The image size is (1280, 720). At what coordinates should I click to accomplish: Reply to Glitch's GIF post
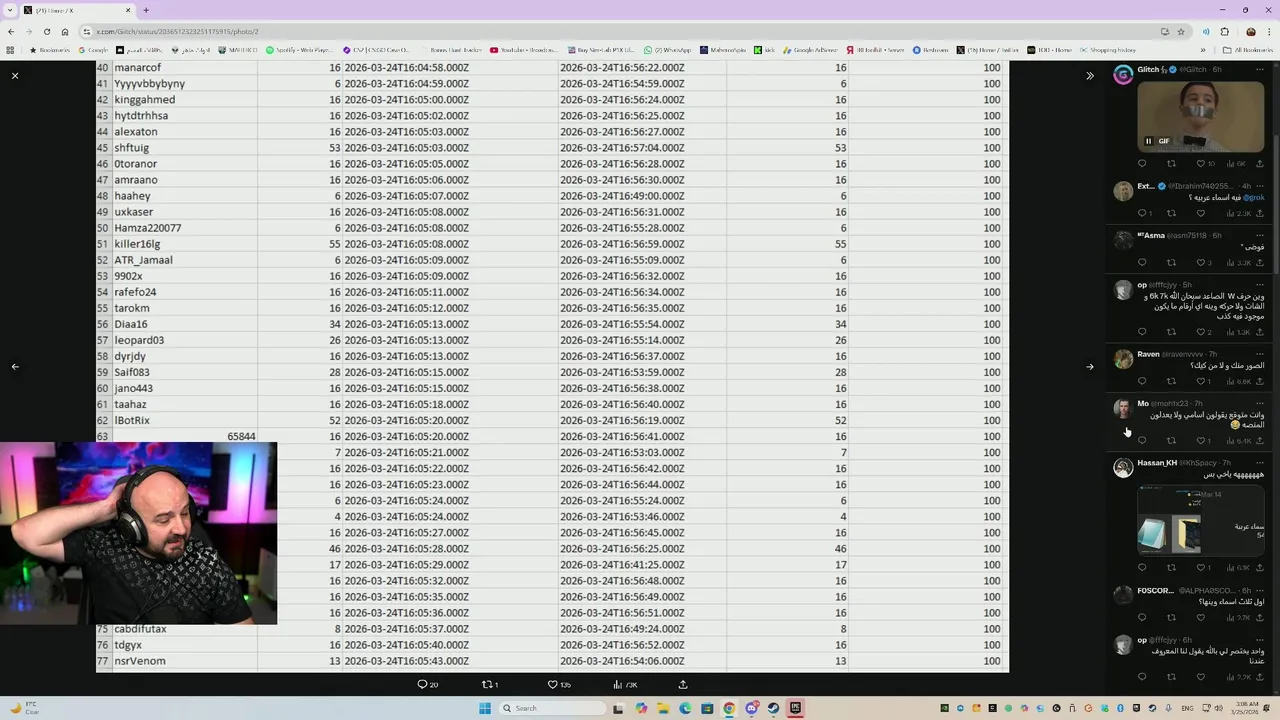click(x=1142, y=164)
